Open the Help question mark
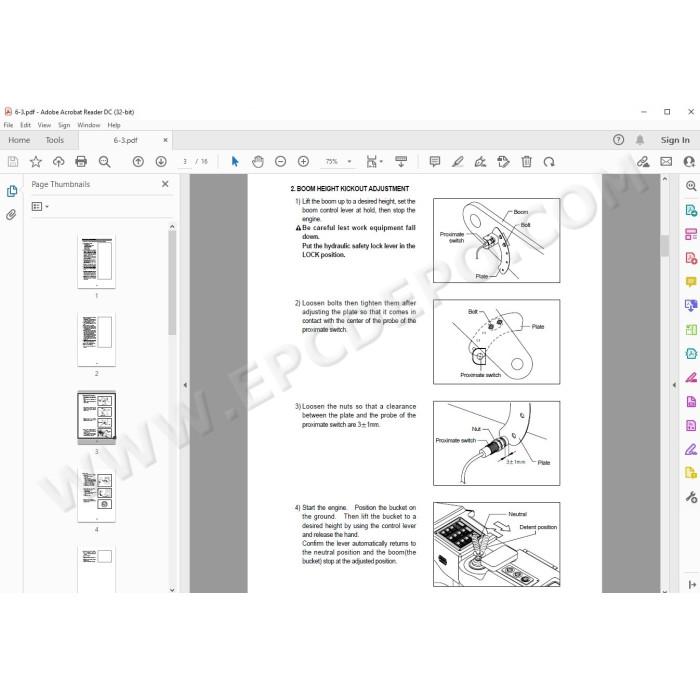The image size is (700, 700). point(618,140)
